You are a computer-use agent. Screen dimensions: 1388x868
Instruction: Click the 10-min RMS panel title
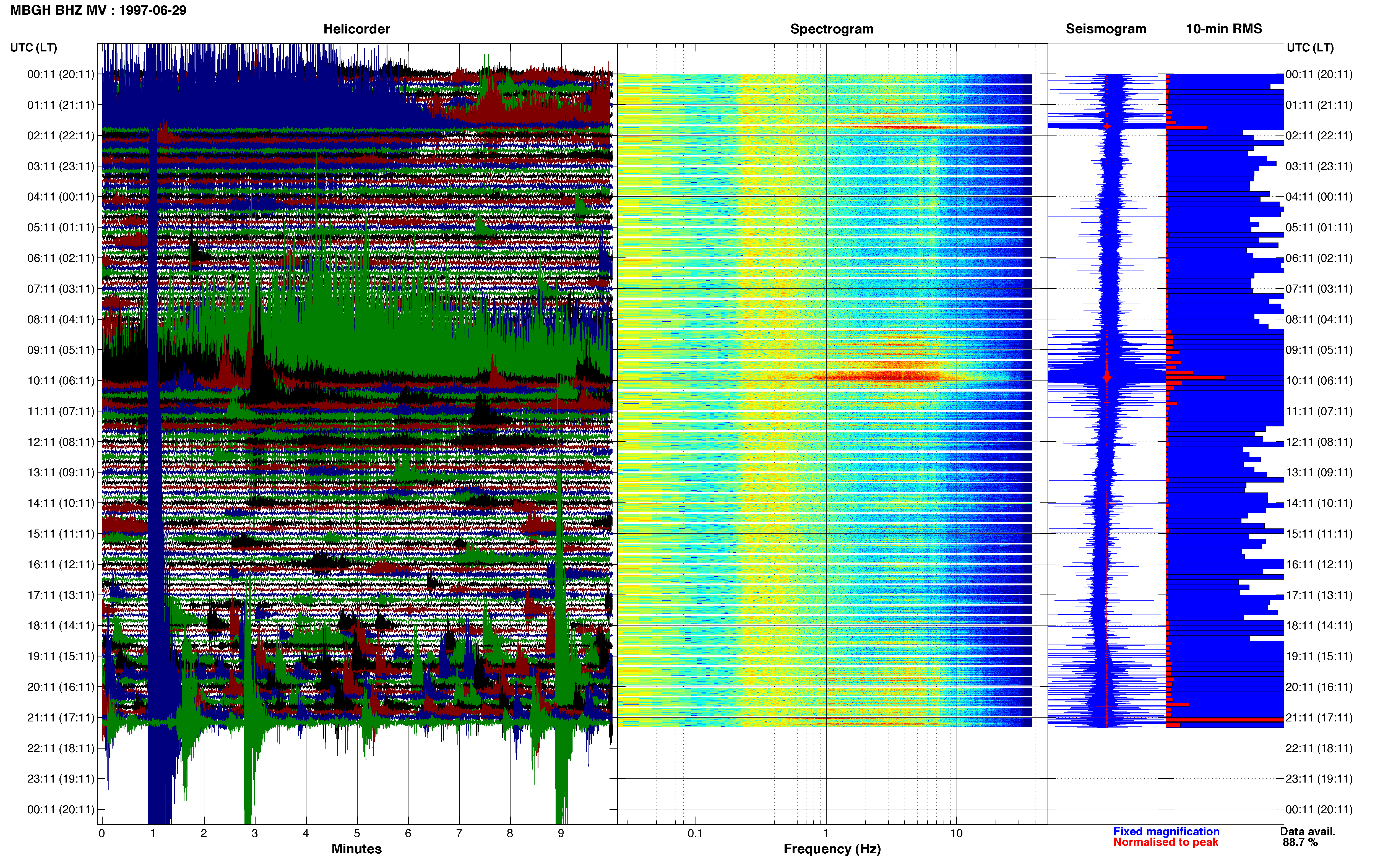click(x=1224, y=29)
